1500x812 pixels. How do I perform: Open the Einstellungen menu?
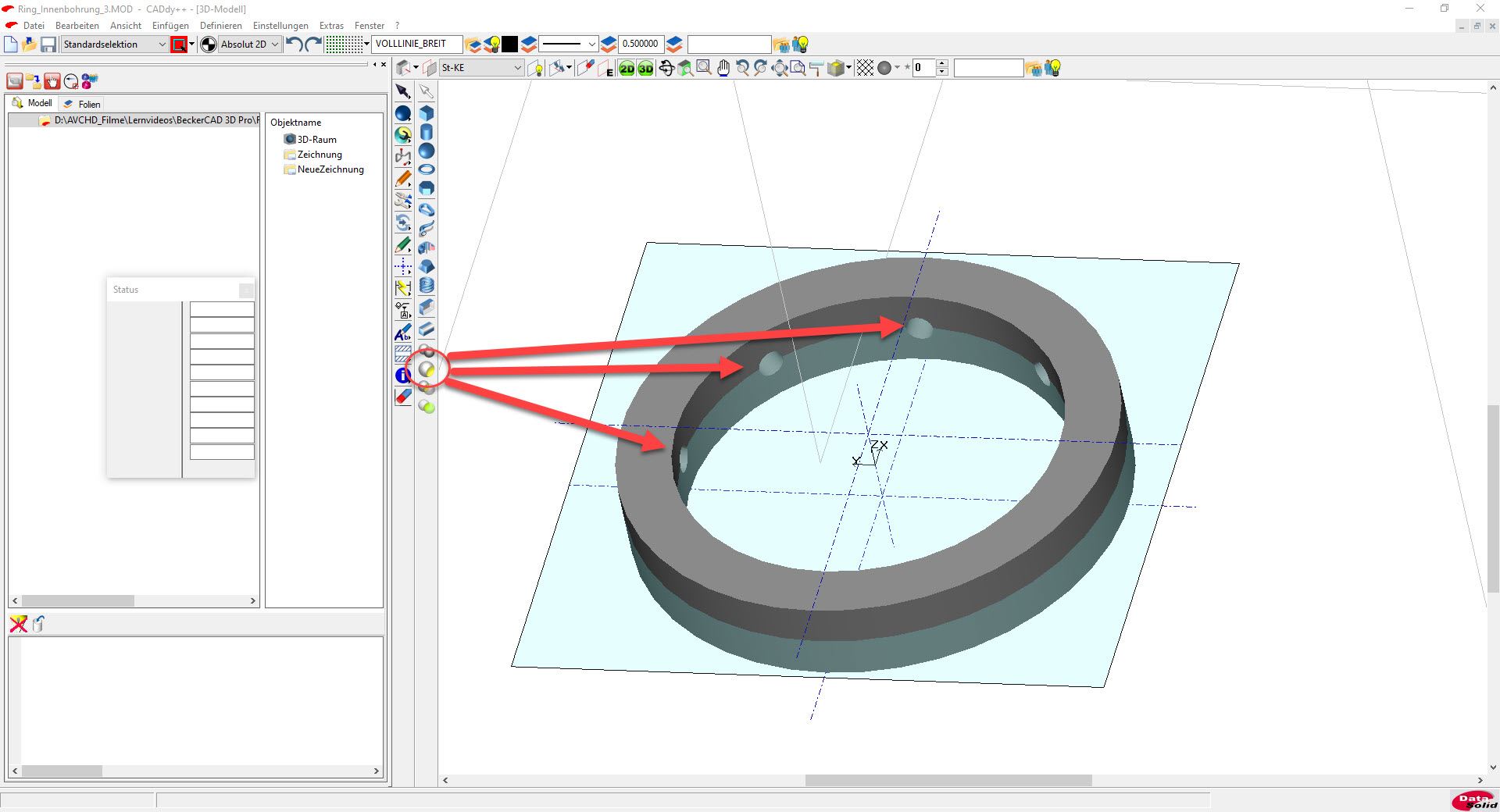point(280,26)
